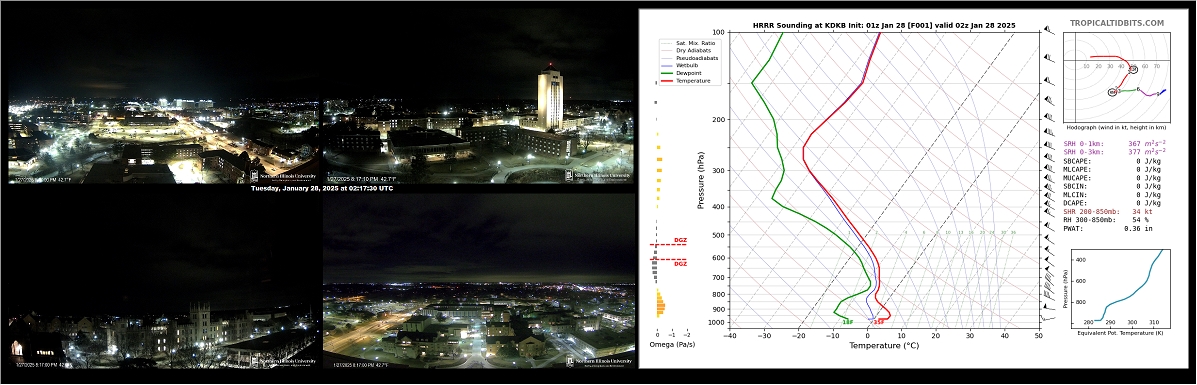
Task: Click the HRRR Sounding at KDKB title
Action: pyautogui.click(x=884, y=25)
